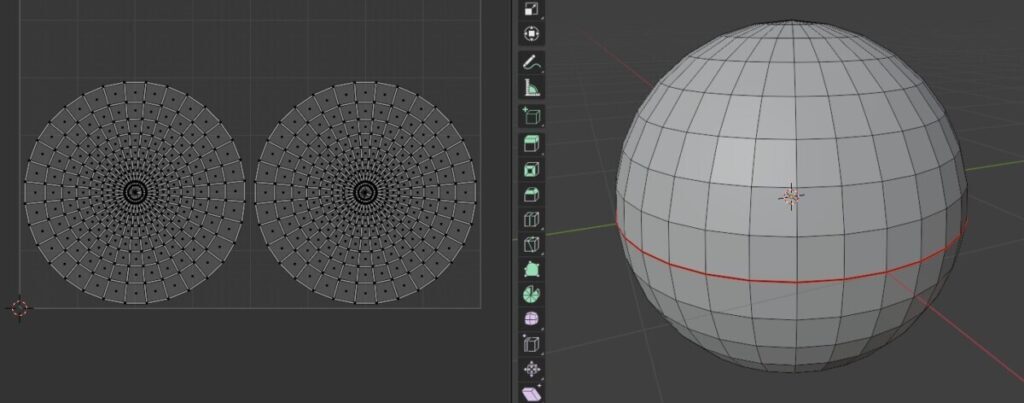Select the Bevel tool

[x=532, y=194]
